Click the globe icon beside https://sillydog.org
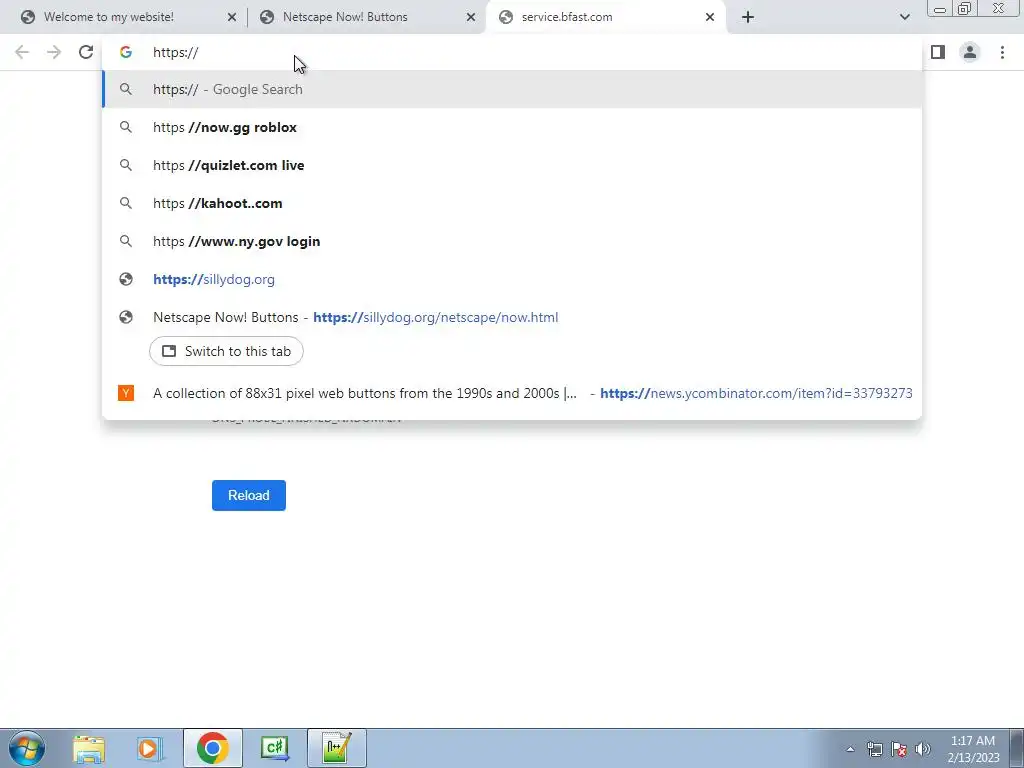The image size is (1024, 768). 126,279
